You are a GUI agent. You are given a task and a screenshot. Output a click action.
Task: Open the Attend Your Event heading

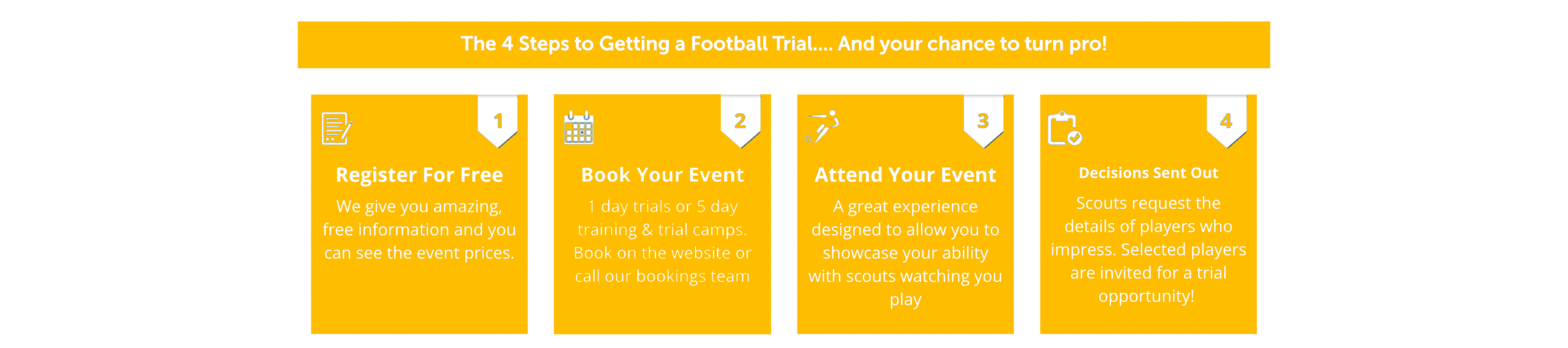click(x=905, y=175)
